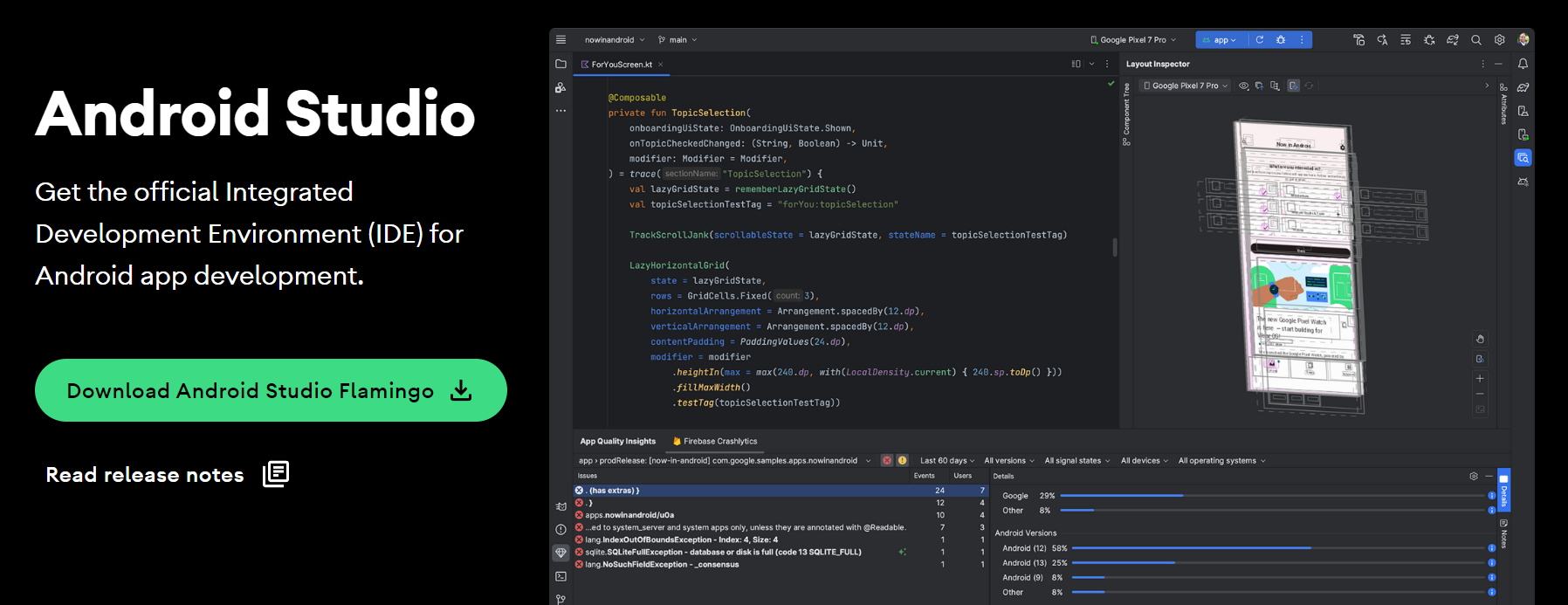Open Google Pixel 7 Pro device selector in toolbar
The image size is (1568, 605).
[x=1133, y=39]
